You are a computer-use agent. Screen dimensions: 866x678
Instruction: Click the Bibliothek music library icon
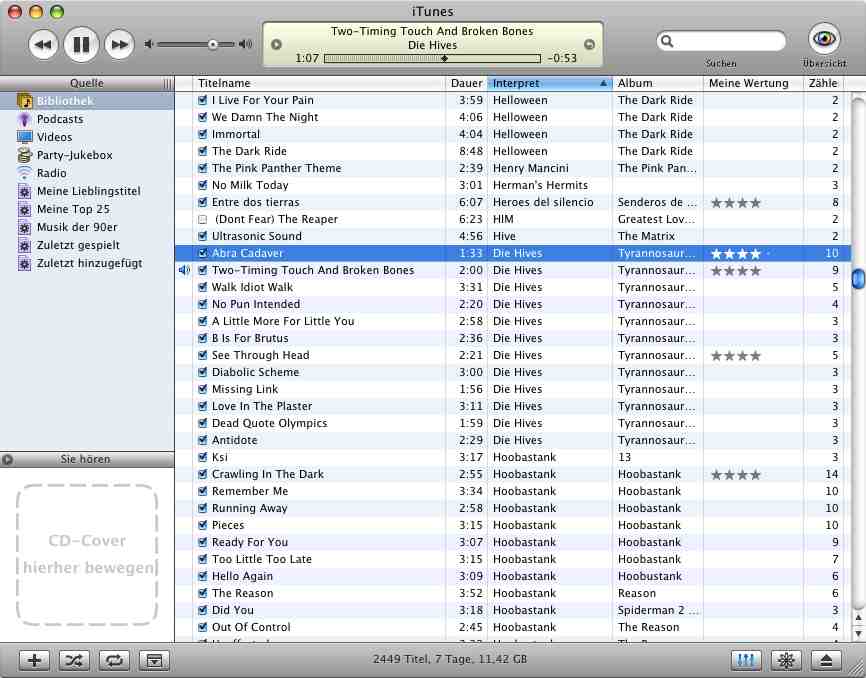25,101
